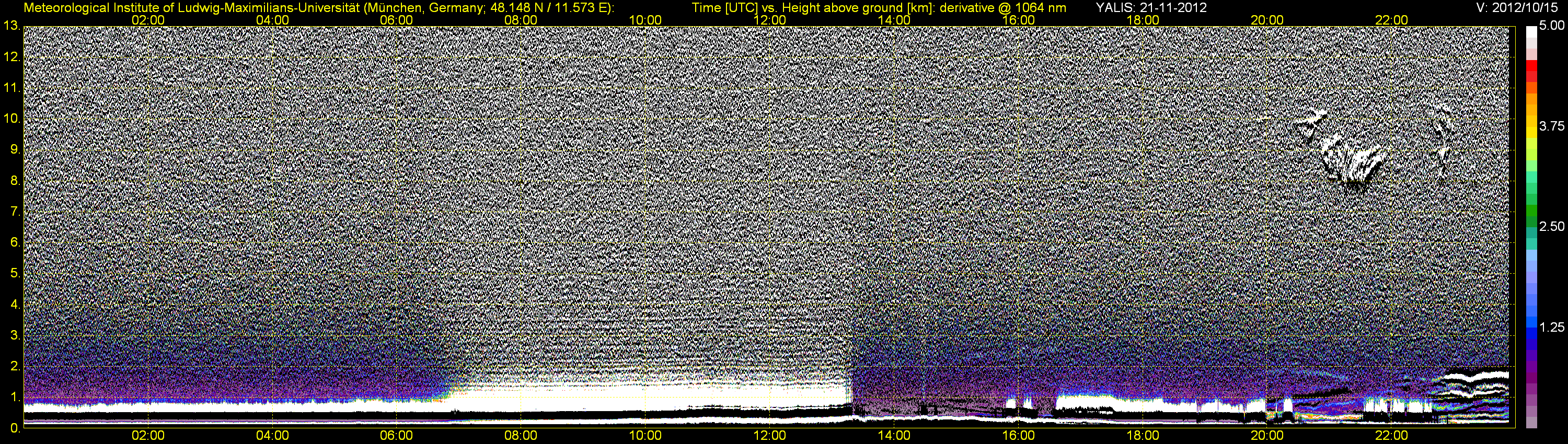Select the '02:00' label on the bottom time axis
Viewport: 1568px width, 444px height.
point(148,436)
